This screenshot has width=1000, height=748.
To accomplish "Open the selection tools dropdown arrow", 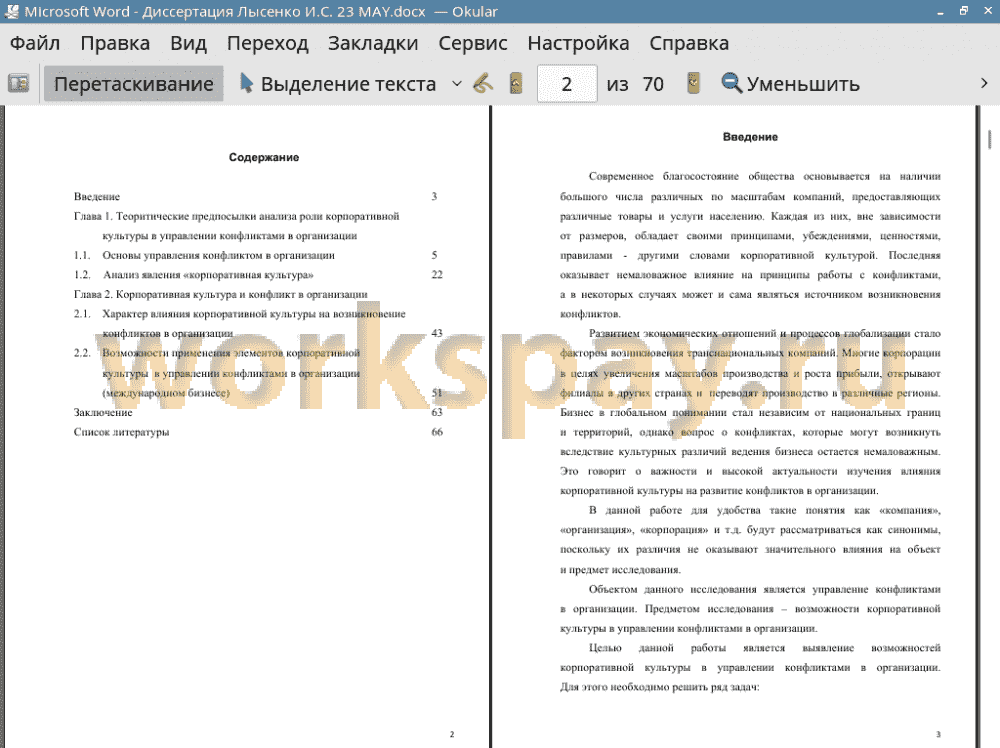I will (x=457, y=84).
